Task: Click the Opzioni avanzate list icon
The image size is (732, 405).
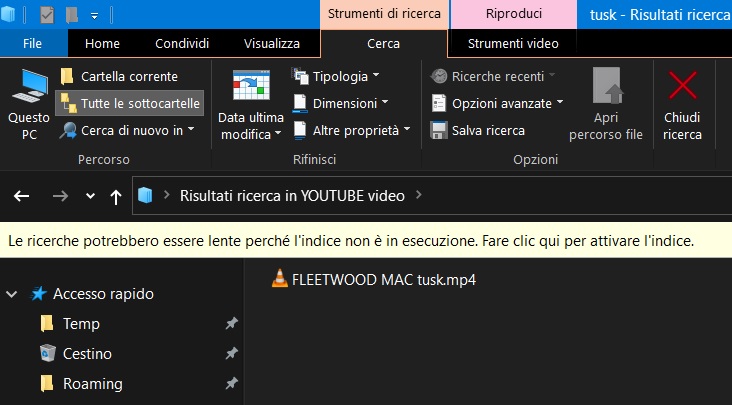Action: point(439,103)
